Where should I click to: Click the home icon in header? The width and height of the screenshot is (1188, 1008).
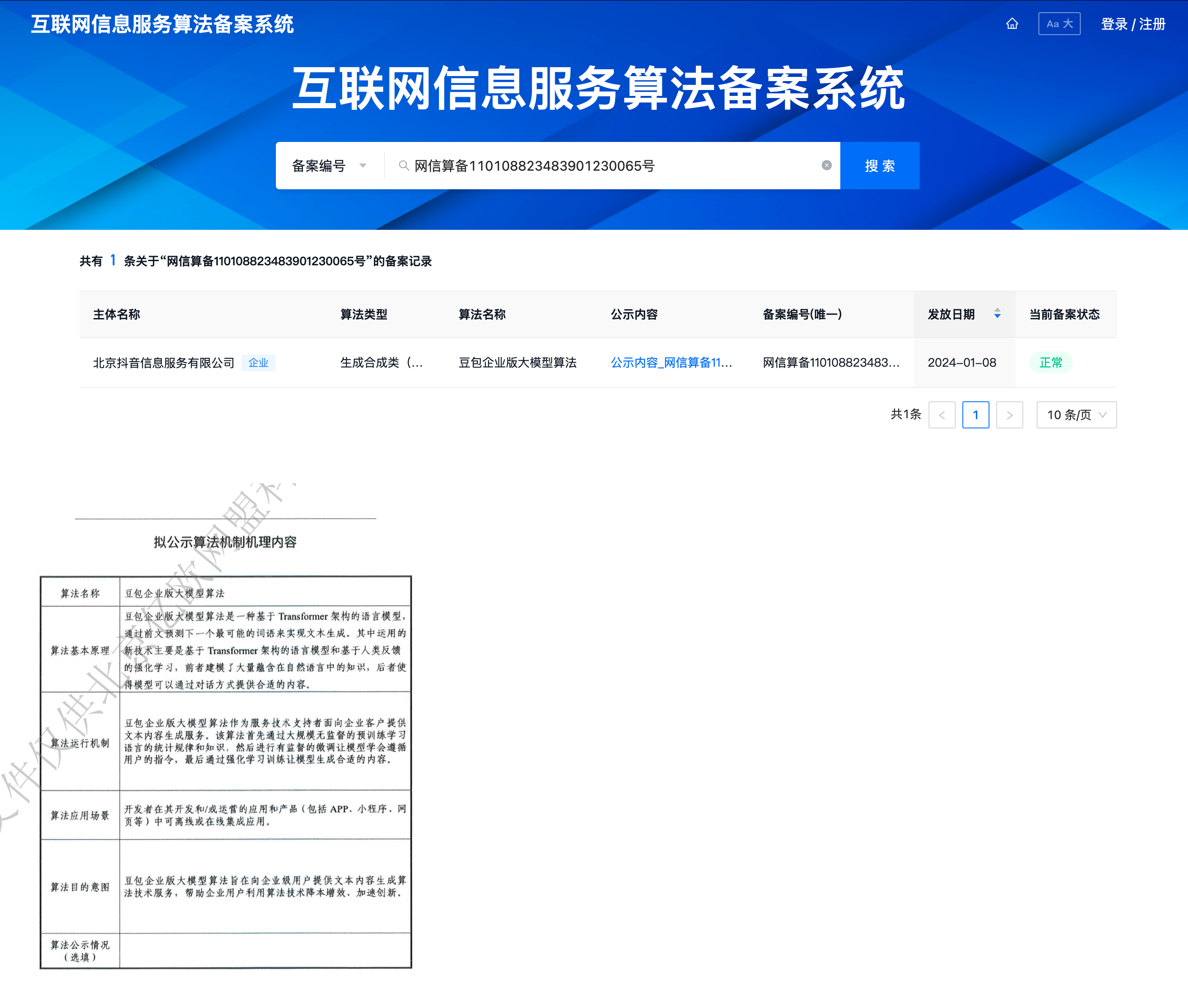[x=1012, y=24]
